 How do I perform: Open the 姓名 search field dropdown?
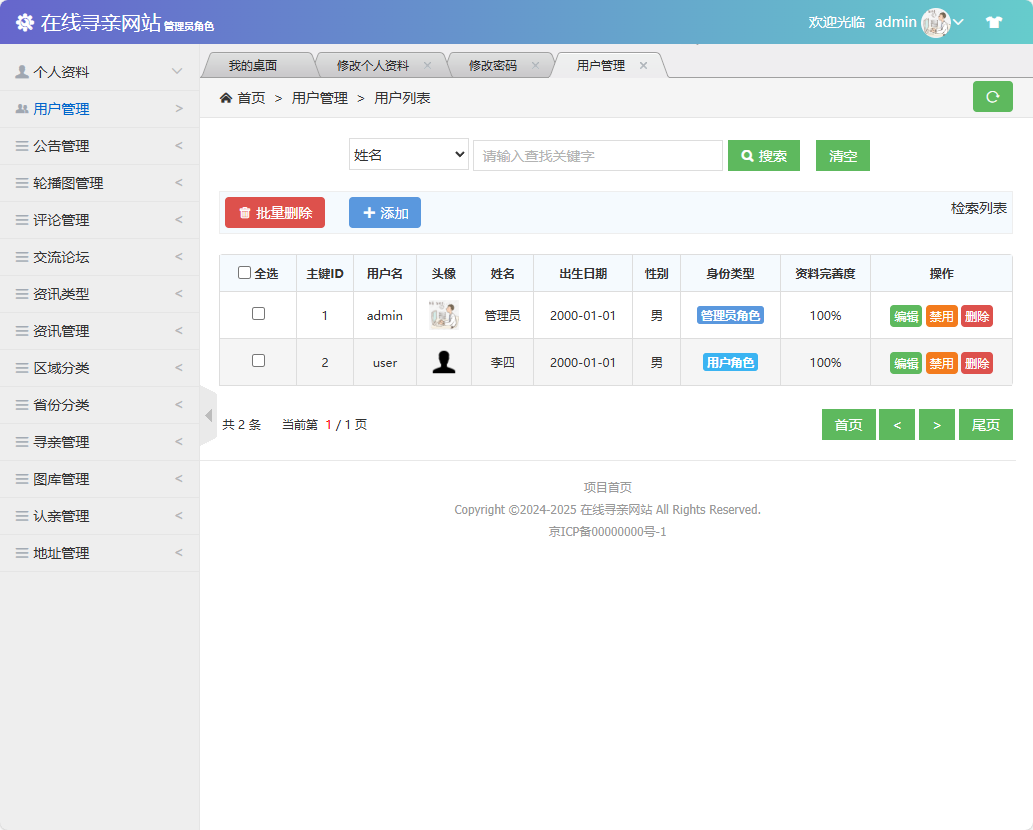point(408,154)
